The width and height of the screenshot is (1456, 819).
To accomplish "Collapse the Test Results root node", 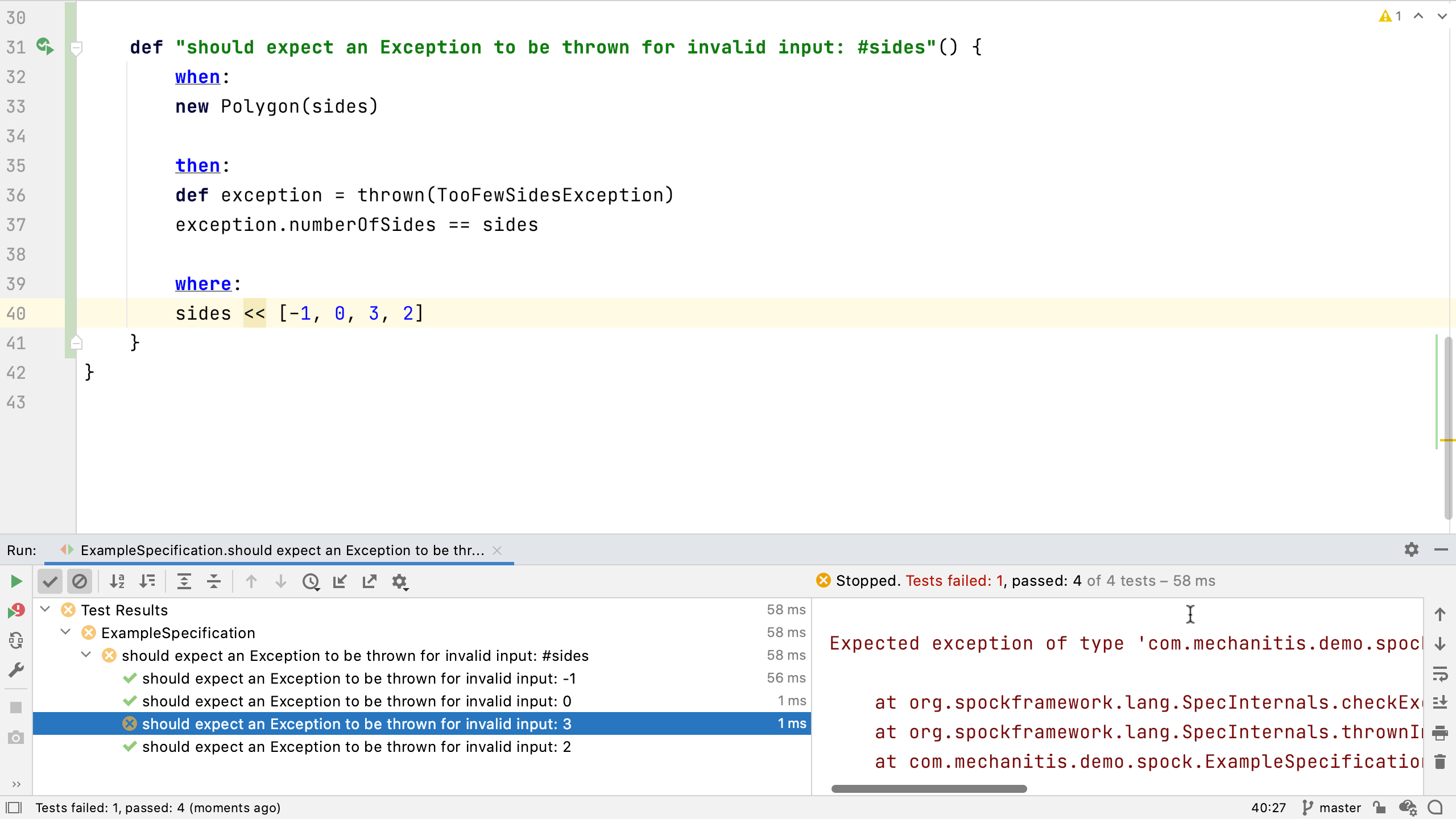I will 45,610.
